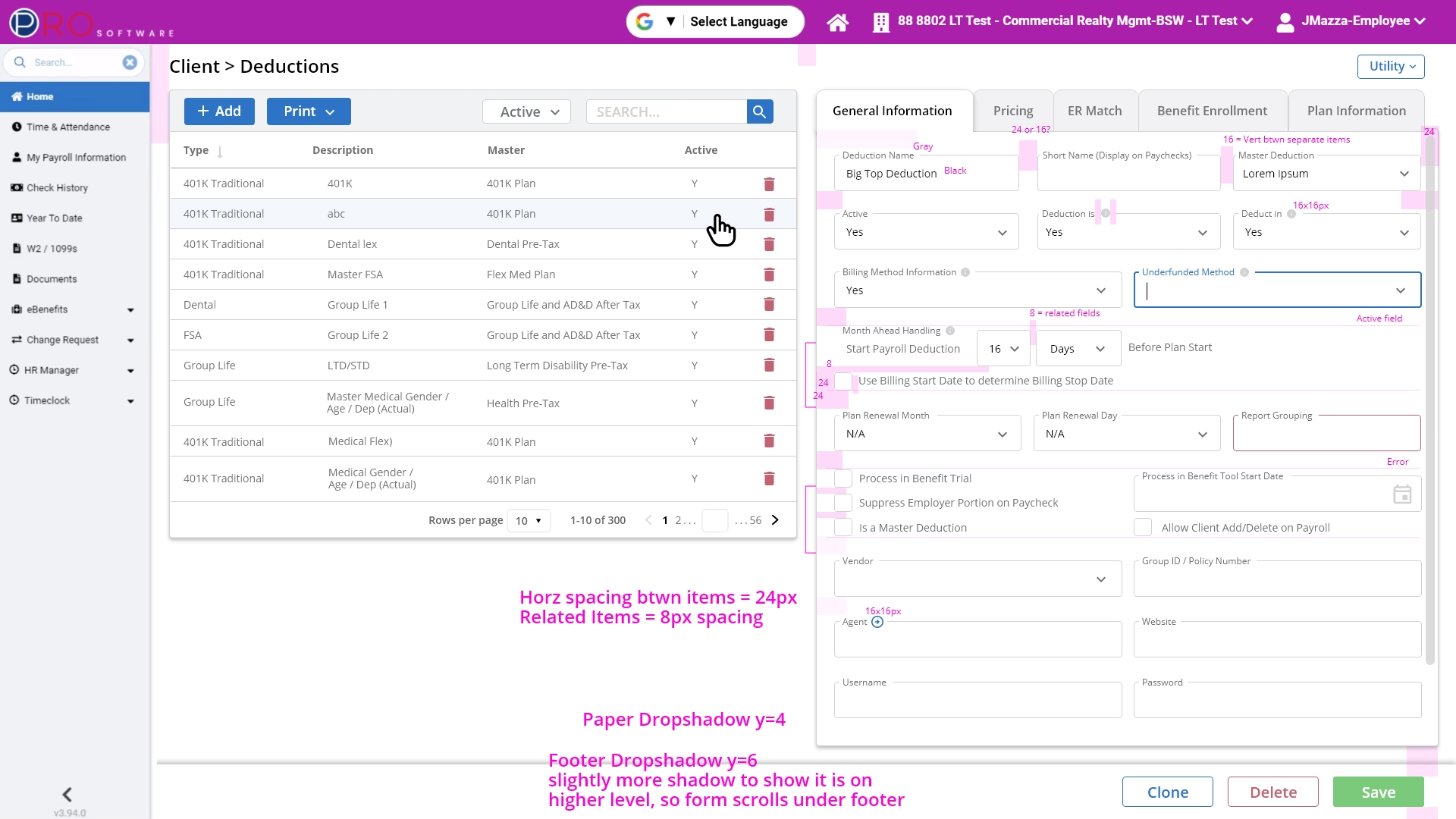
Task: Clear the sidebar search field
Action: click(x=130, y=62)
